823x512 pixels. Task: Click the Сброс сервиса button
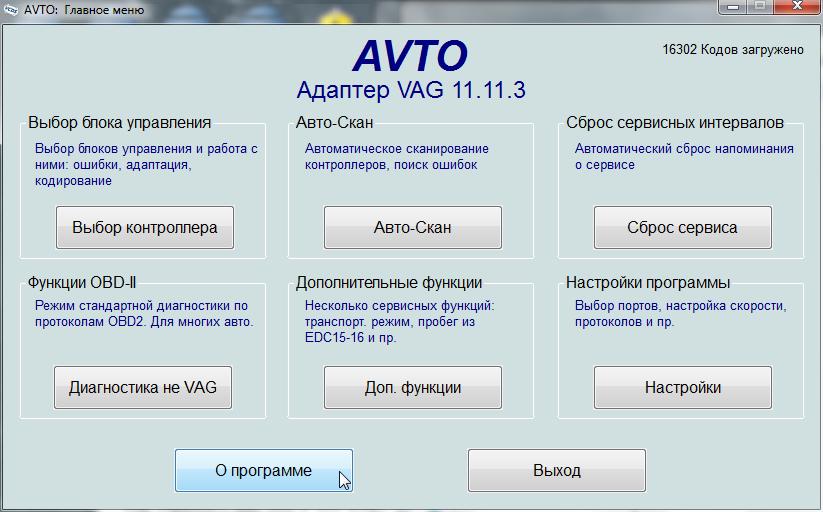point(683,227)
